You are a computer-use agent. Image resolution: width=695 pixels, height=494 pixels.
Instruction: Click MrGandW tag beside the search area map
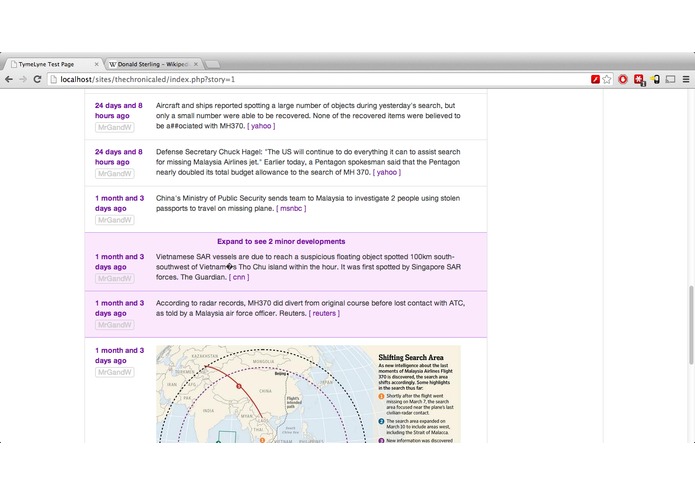point(115,372)
